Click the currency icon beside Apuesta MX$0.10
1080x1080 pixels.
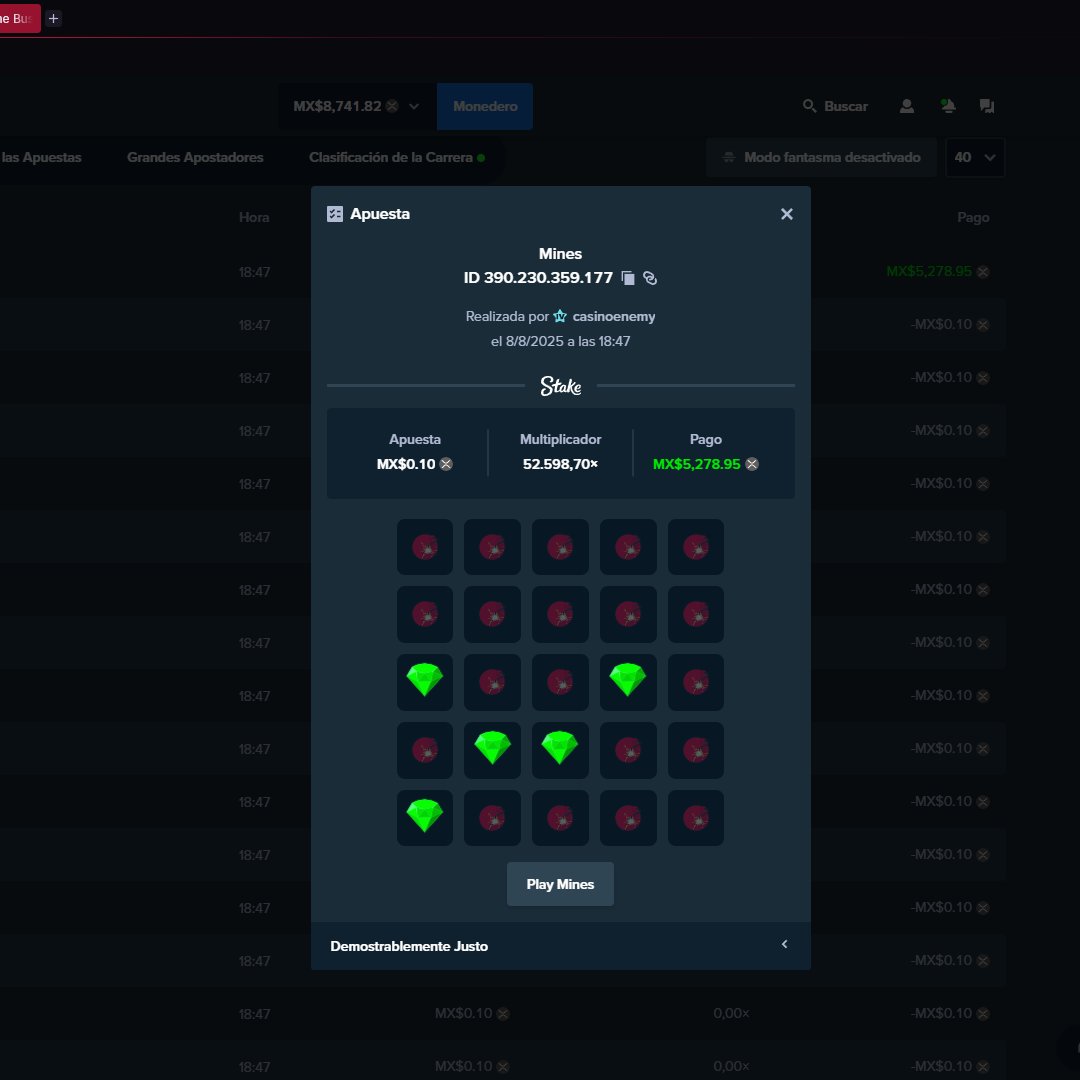446,464
